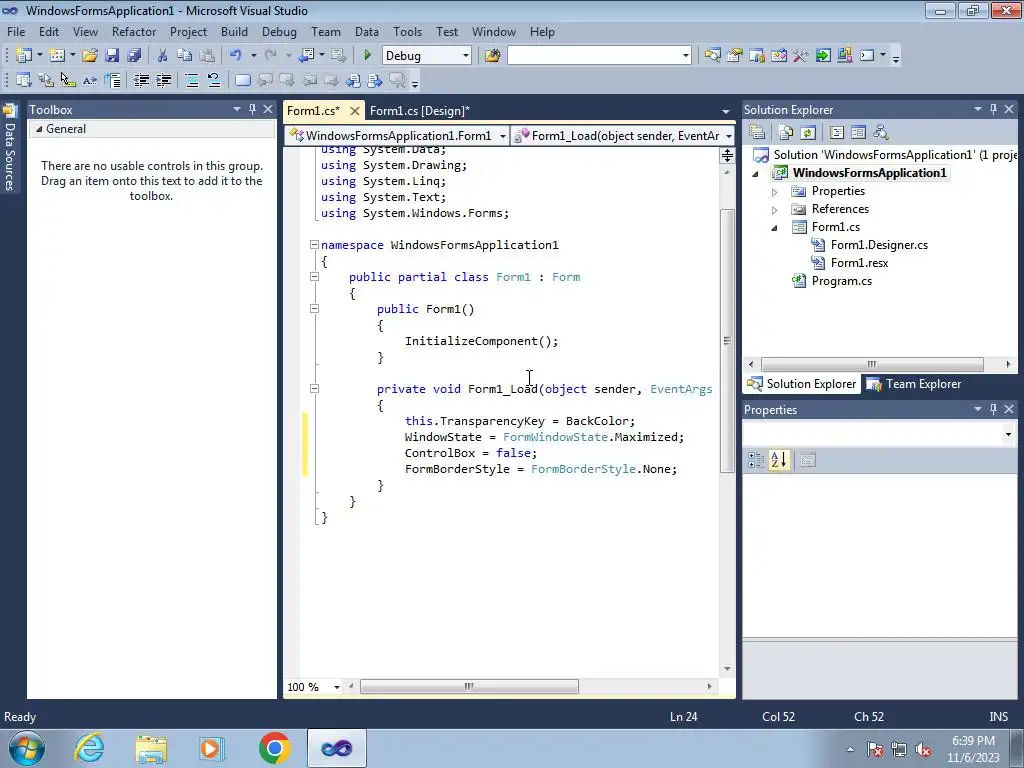Click the New Project toolbar icon
The image size is (1024, 768).
(24, 56)
